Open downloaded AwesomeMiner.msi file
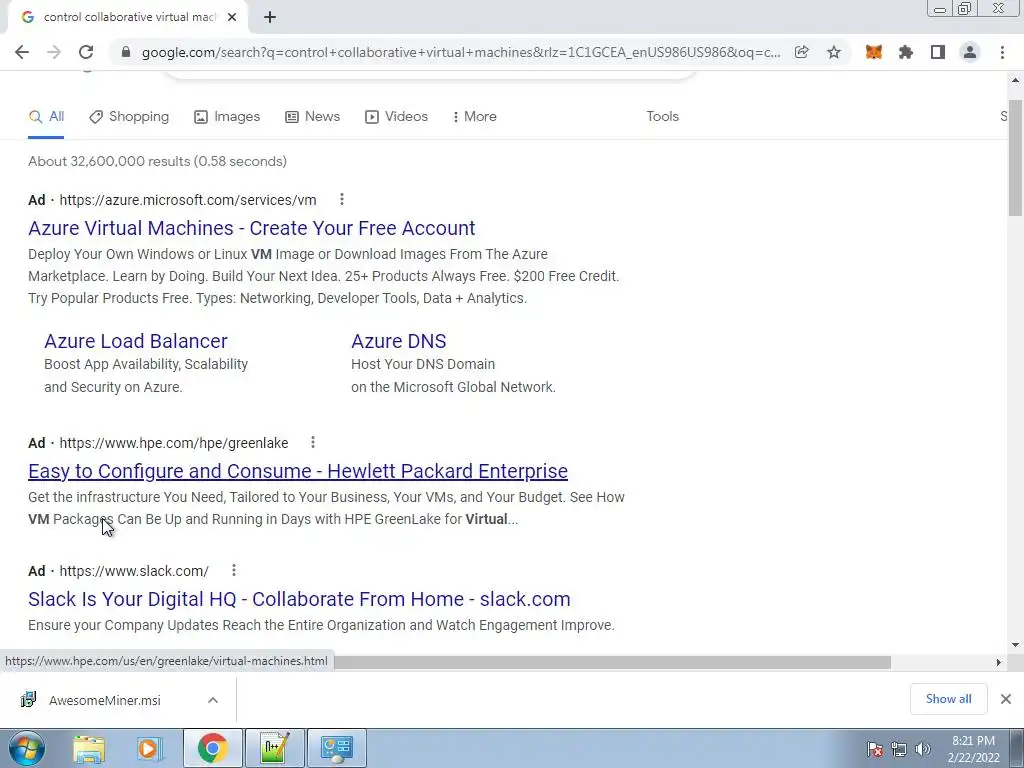 tap(104, 700)
